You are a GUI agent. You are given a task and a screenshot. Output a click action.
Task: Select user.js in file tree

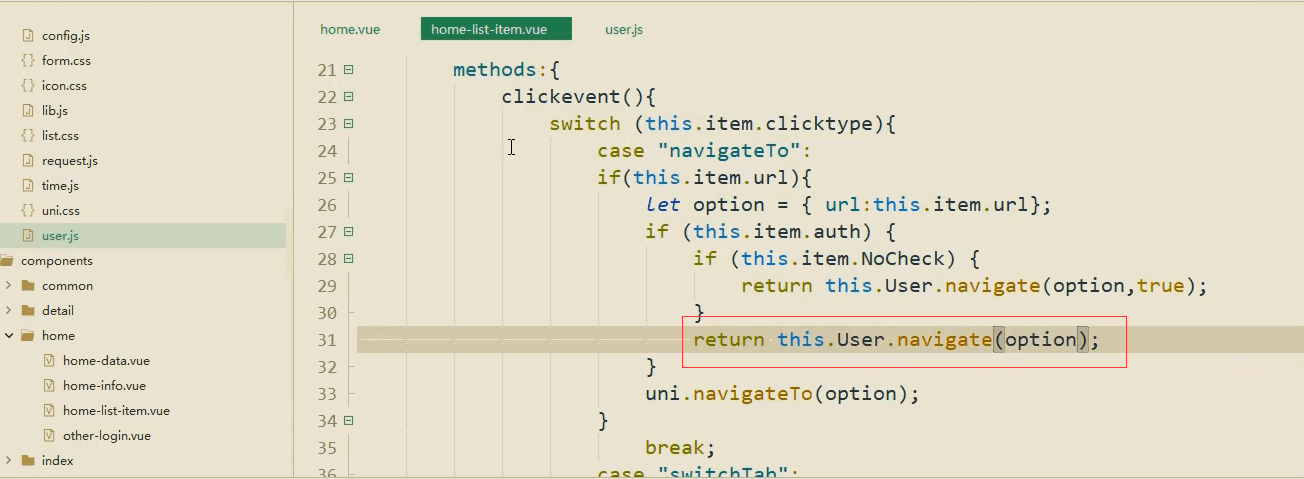point(143,235)
